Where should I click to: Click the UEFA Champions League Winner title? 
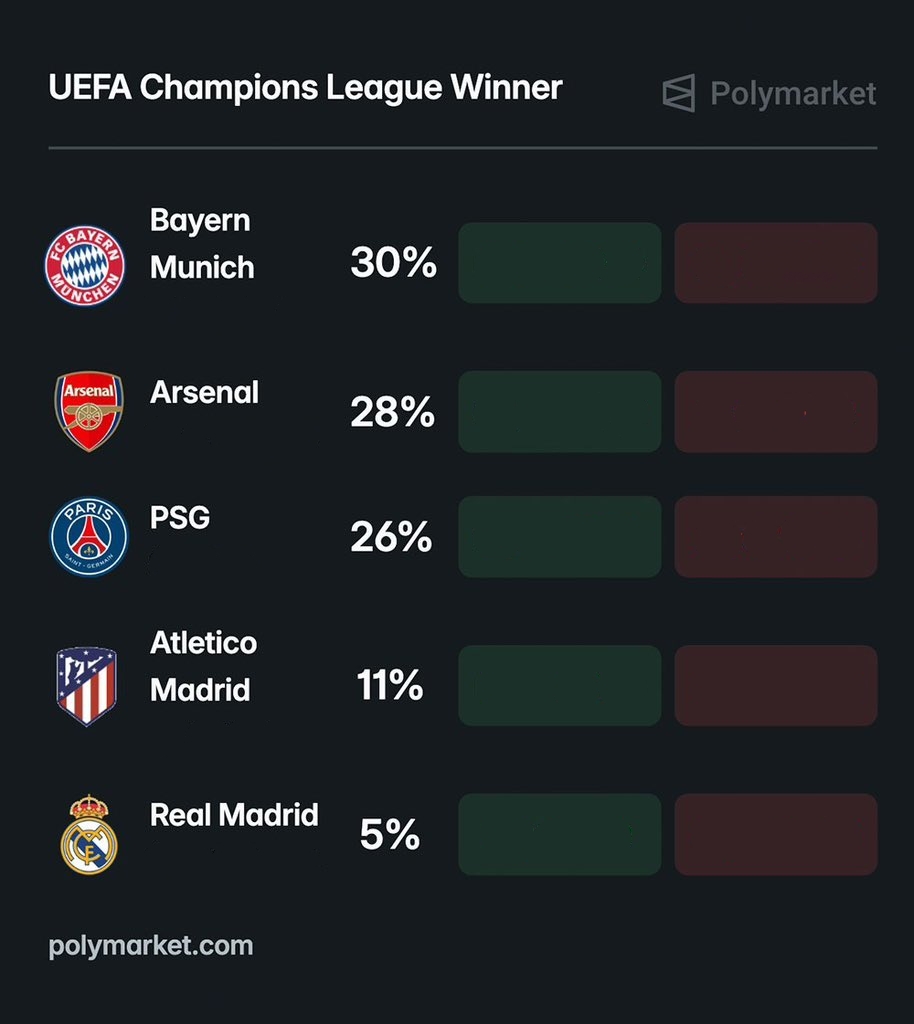point(305,88)
